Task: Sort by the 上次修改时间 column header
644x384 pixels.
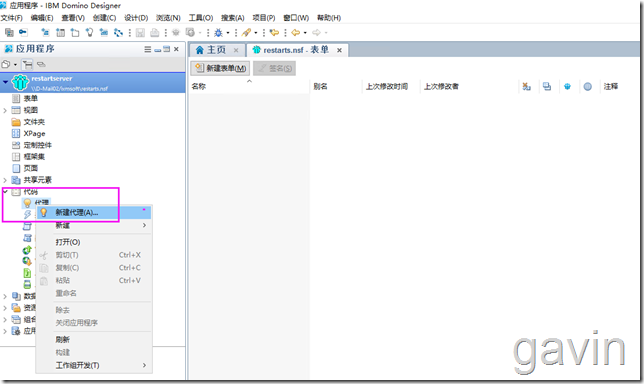Action: pyautogui.click(x=387, y=86)
